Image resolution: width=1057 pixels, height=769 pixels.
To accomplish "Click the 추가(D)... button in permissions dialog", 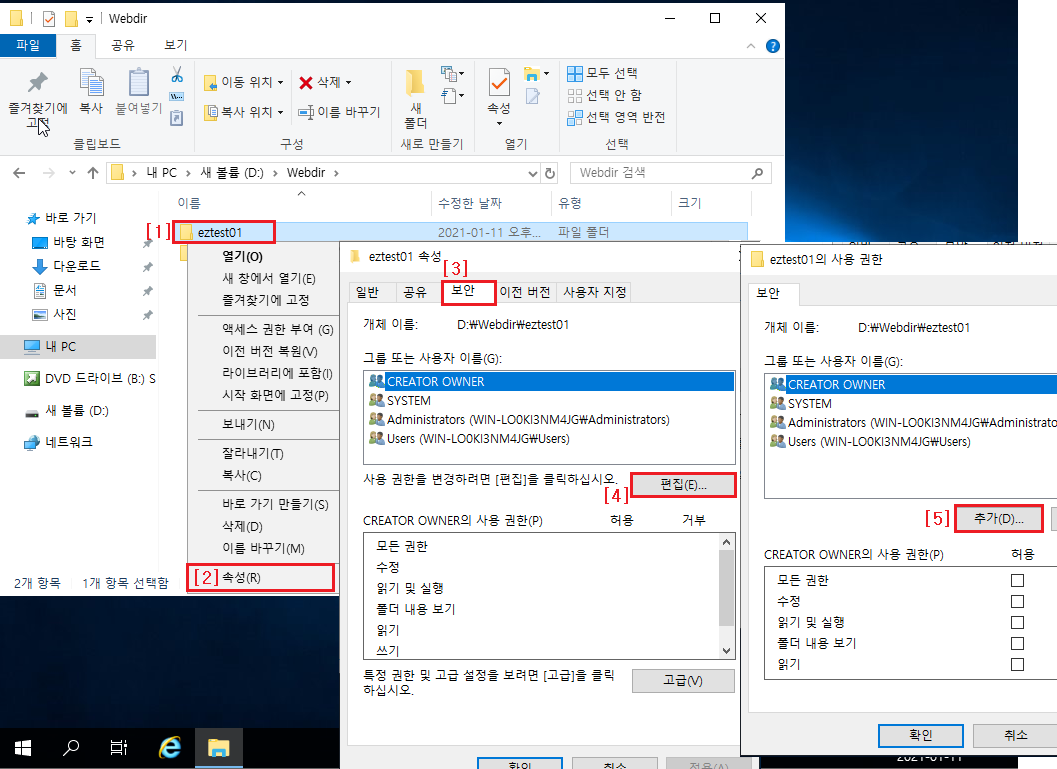I will pyautogui.click(x=999, y=518).
